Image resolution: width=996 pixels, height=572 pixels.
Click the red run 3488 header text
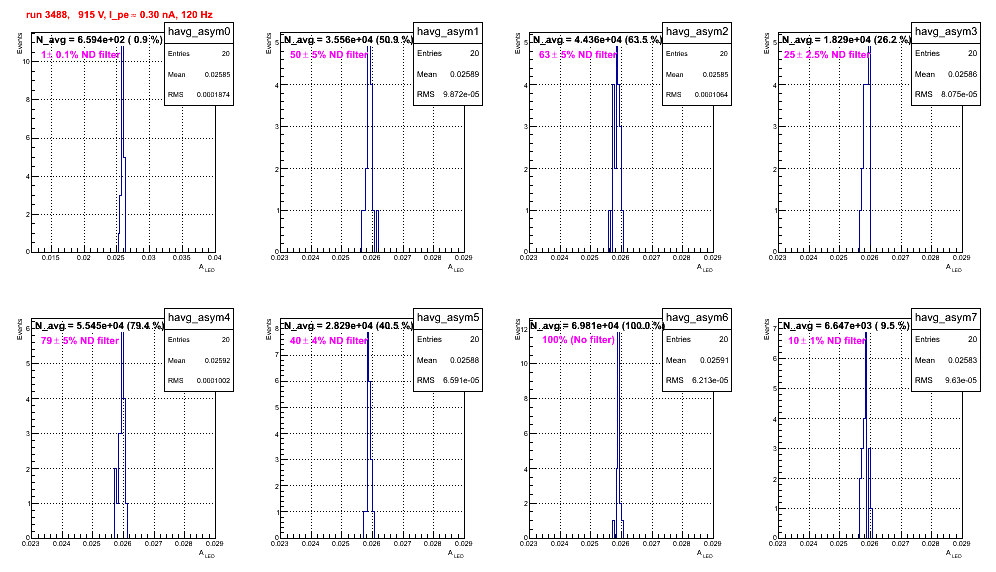119,14
